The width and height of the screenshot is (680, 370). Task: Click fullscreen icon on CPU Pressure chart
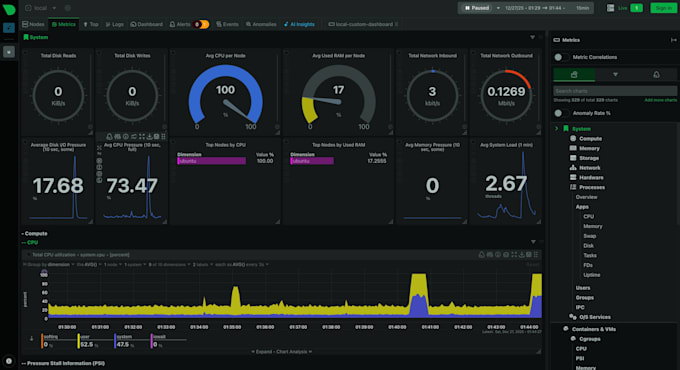tap(141, 137)
